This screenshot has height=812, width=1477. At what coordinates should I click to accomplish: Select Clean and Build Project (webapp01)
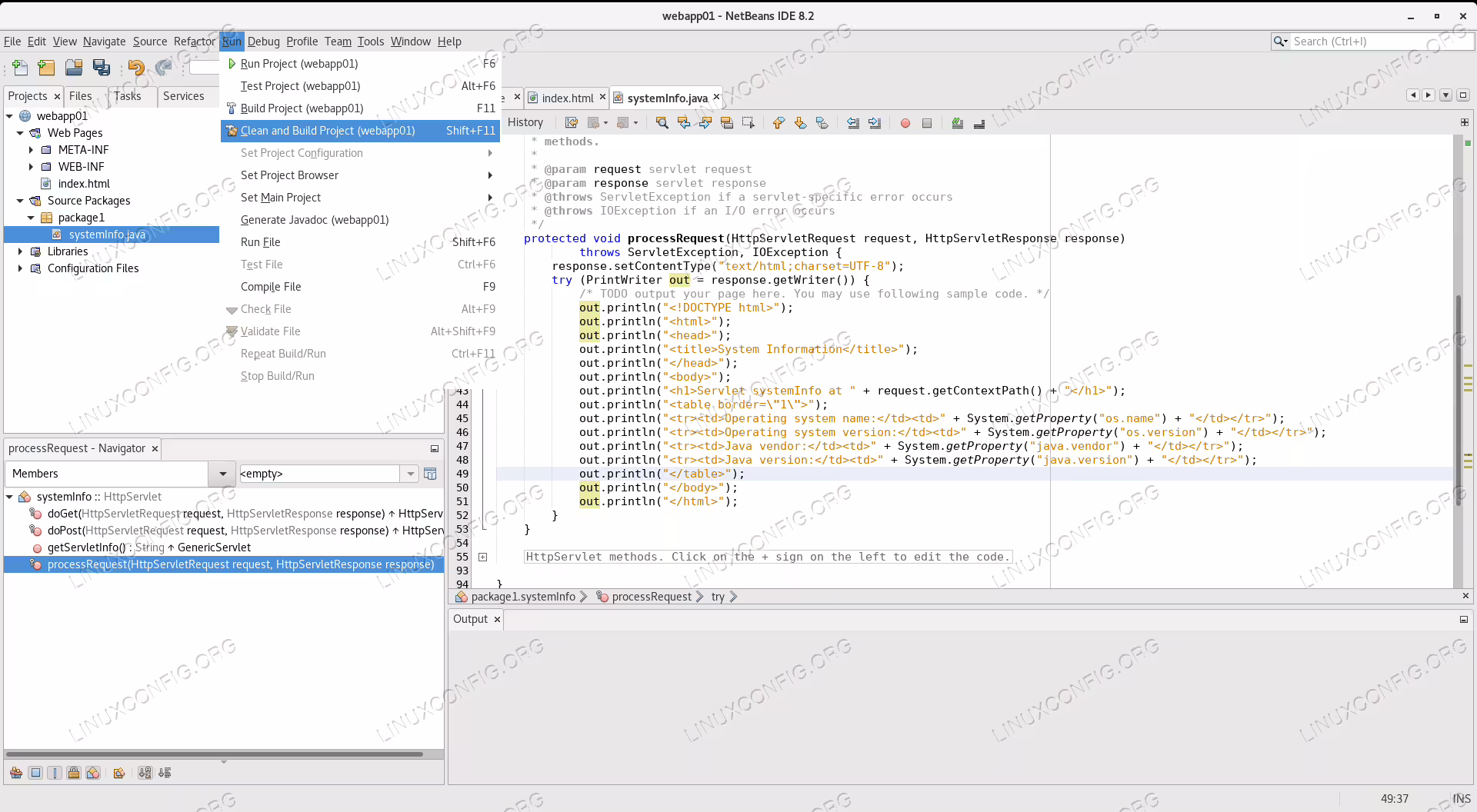(x=360, y=131)
